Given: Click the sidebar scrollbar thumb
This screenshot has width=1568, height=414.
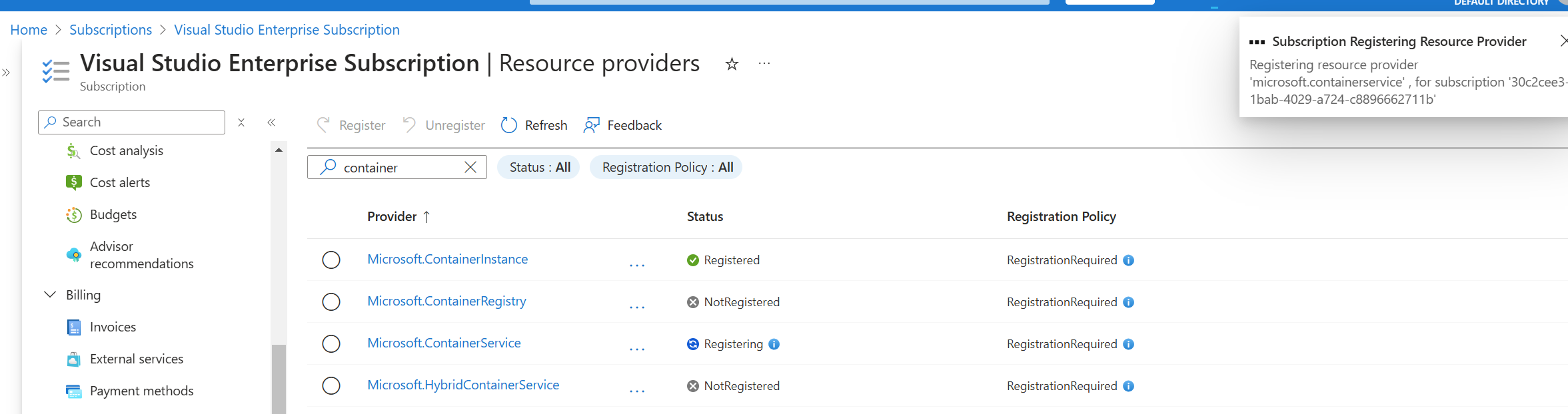Looking at the screenshot, I should [279, 379].
